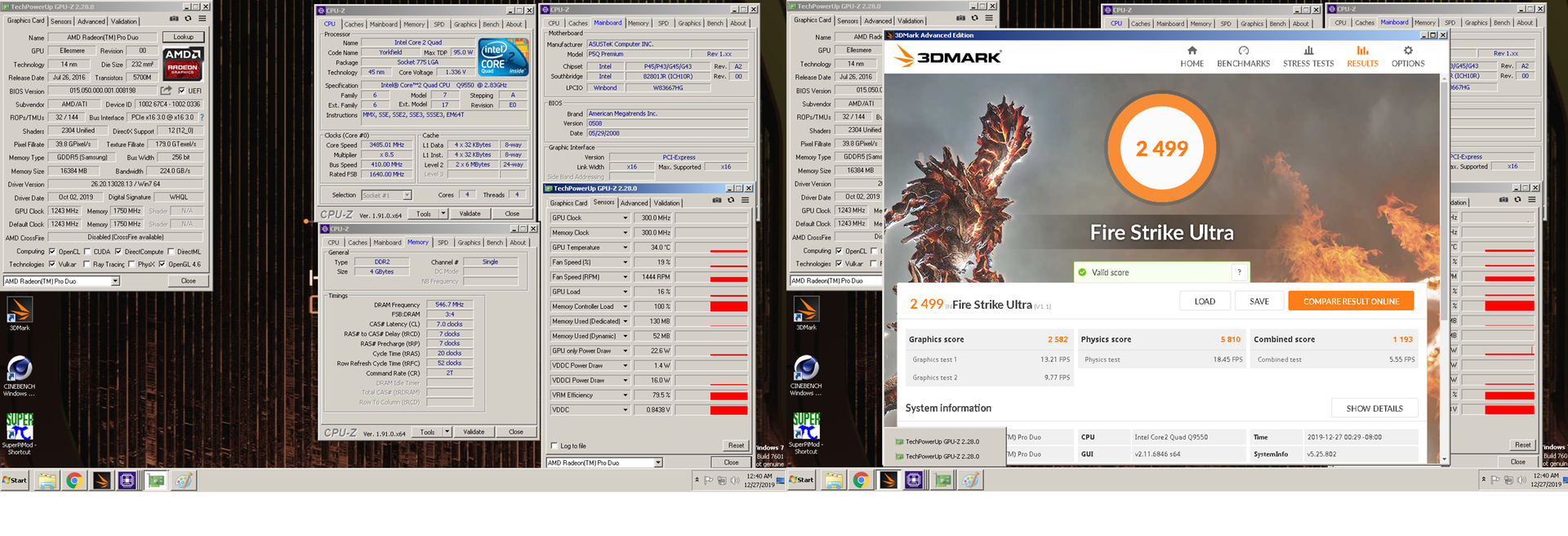Click GPU-Z Graphics Card screenshot camera icon, left monitor
1568x536 pixels.
[174, 19]
